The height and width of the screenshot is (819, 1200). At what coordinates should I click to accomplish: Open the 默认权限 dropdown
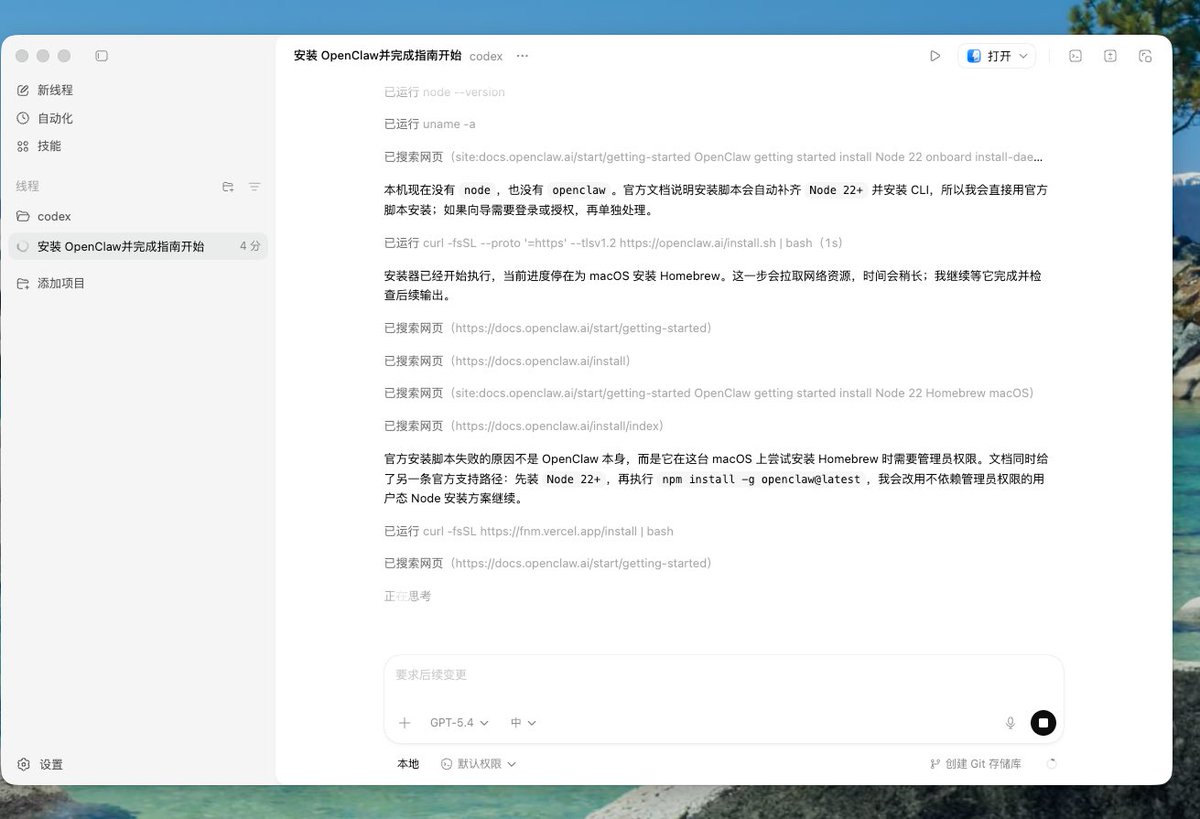(478, 764)
